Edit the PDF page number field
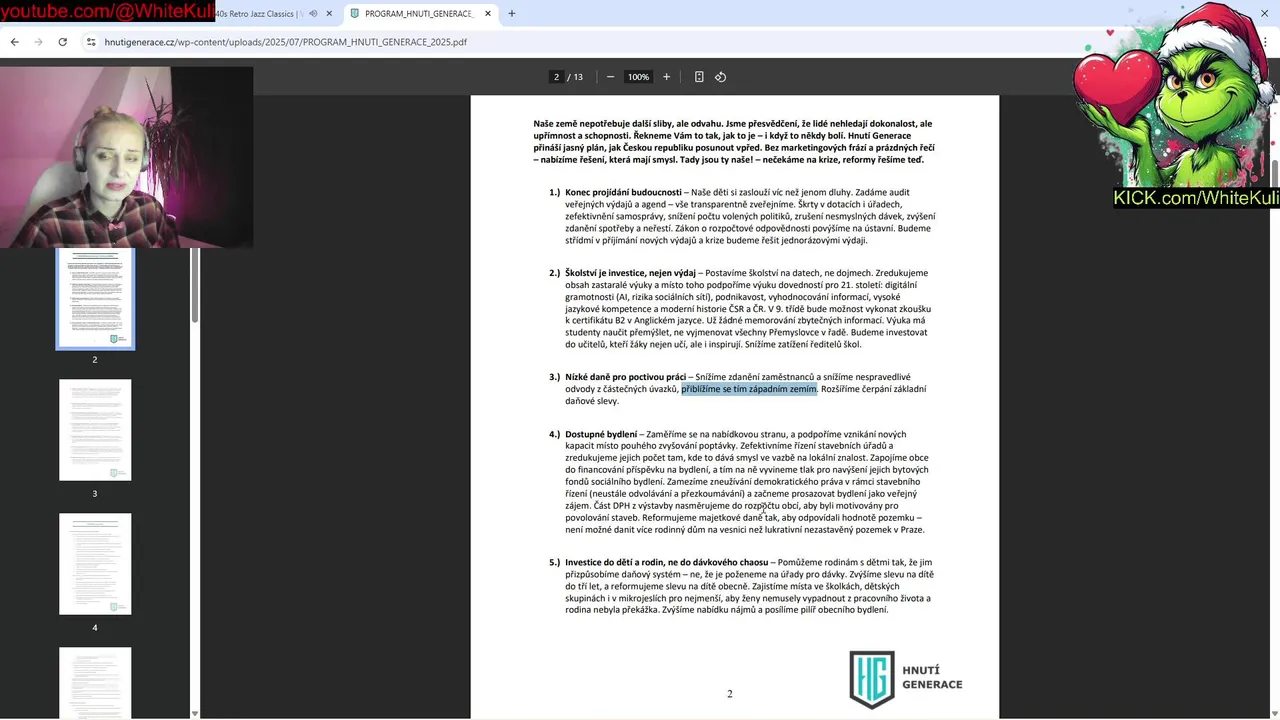The width and height of the screenshot is (1280, 720). point(556,77)
